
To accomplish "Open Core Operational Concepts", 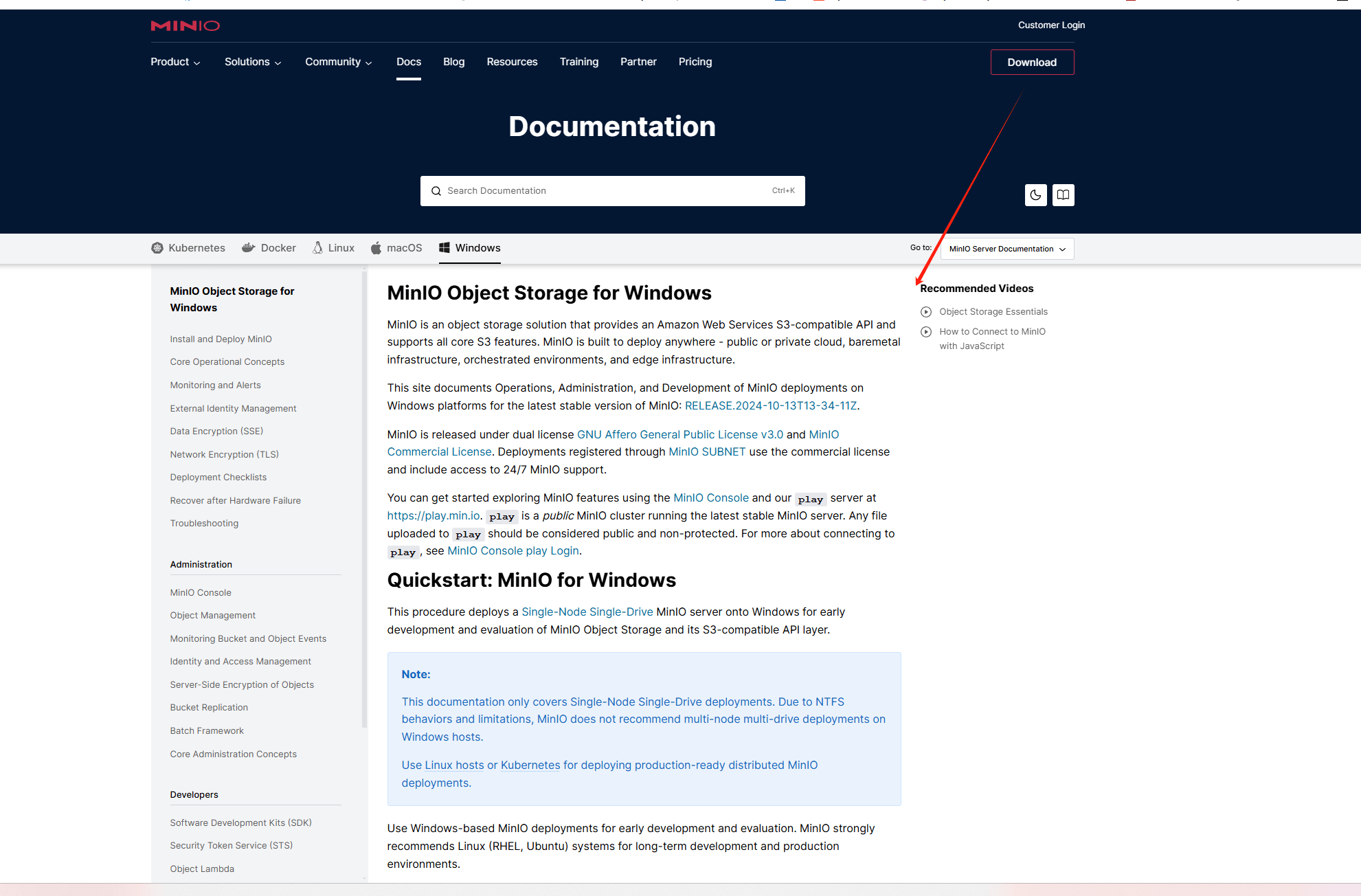I will 227,362.
